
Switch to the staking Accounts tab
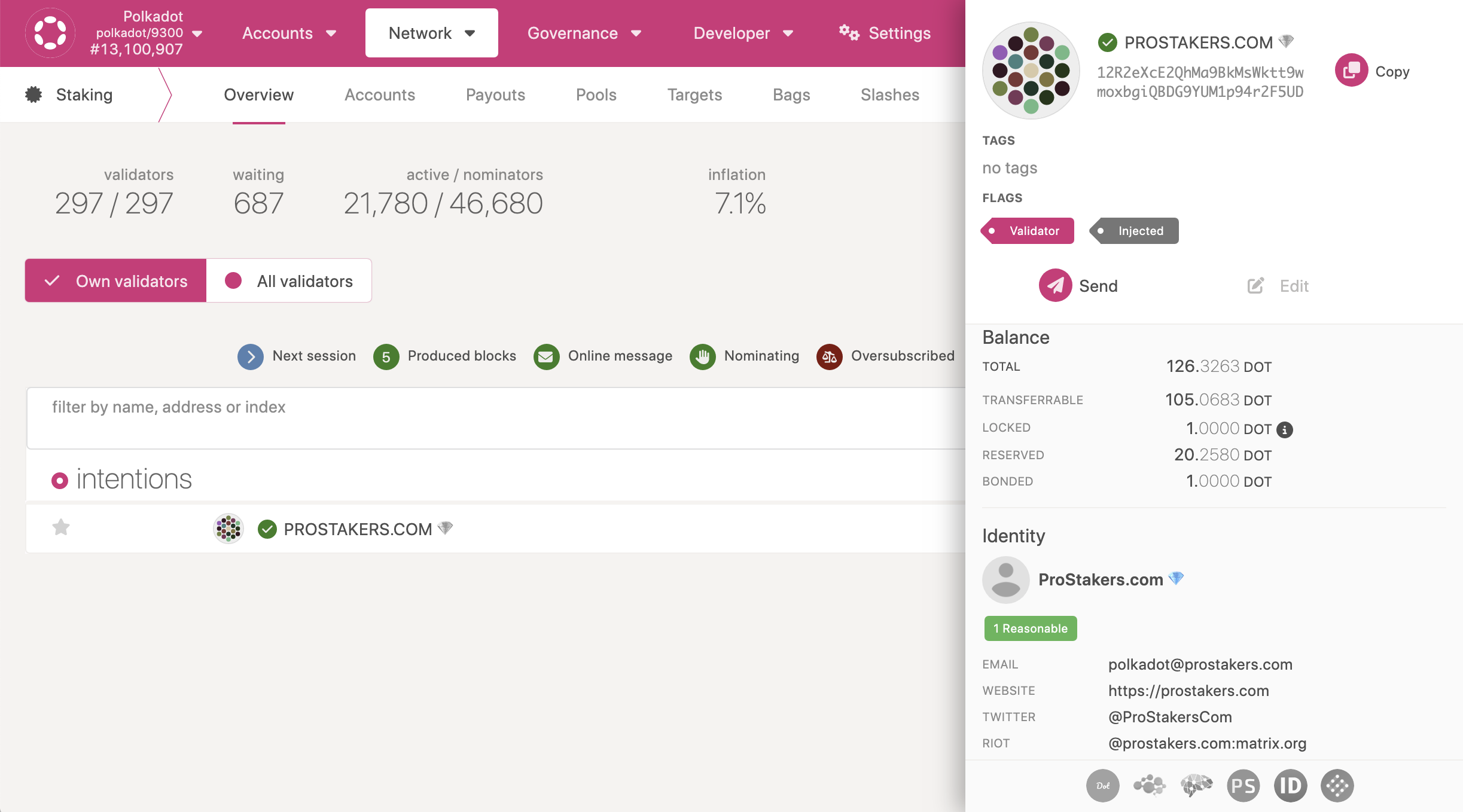tap(380, 94)
